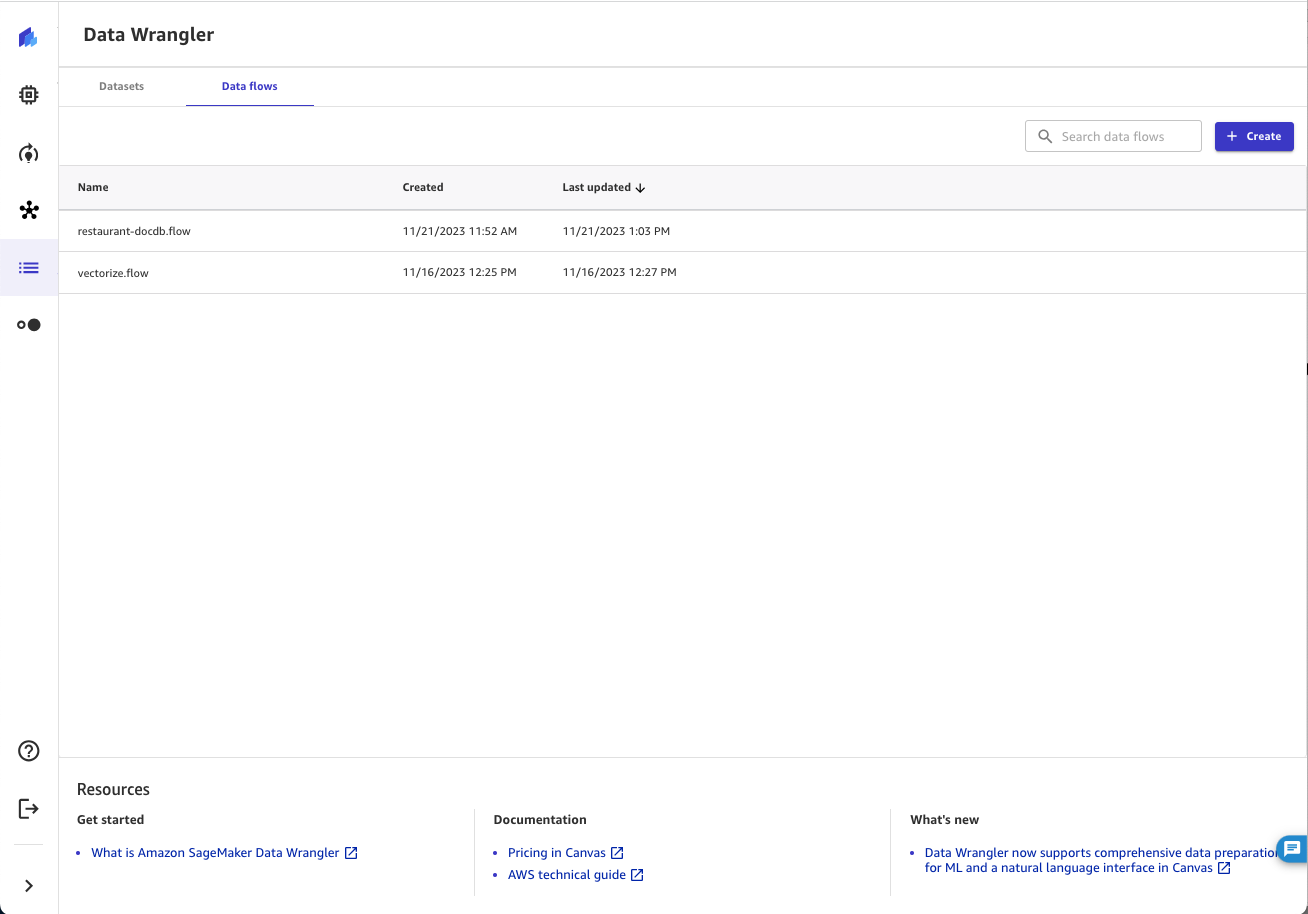Open external link icon beside Pricing in Canvas
The height and width of the screenshot is (914, 1308).
(617, 853)
